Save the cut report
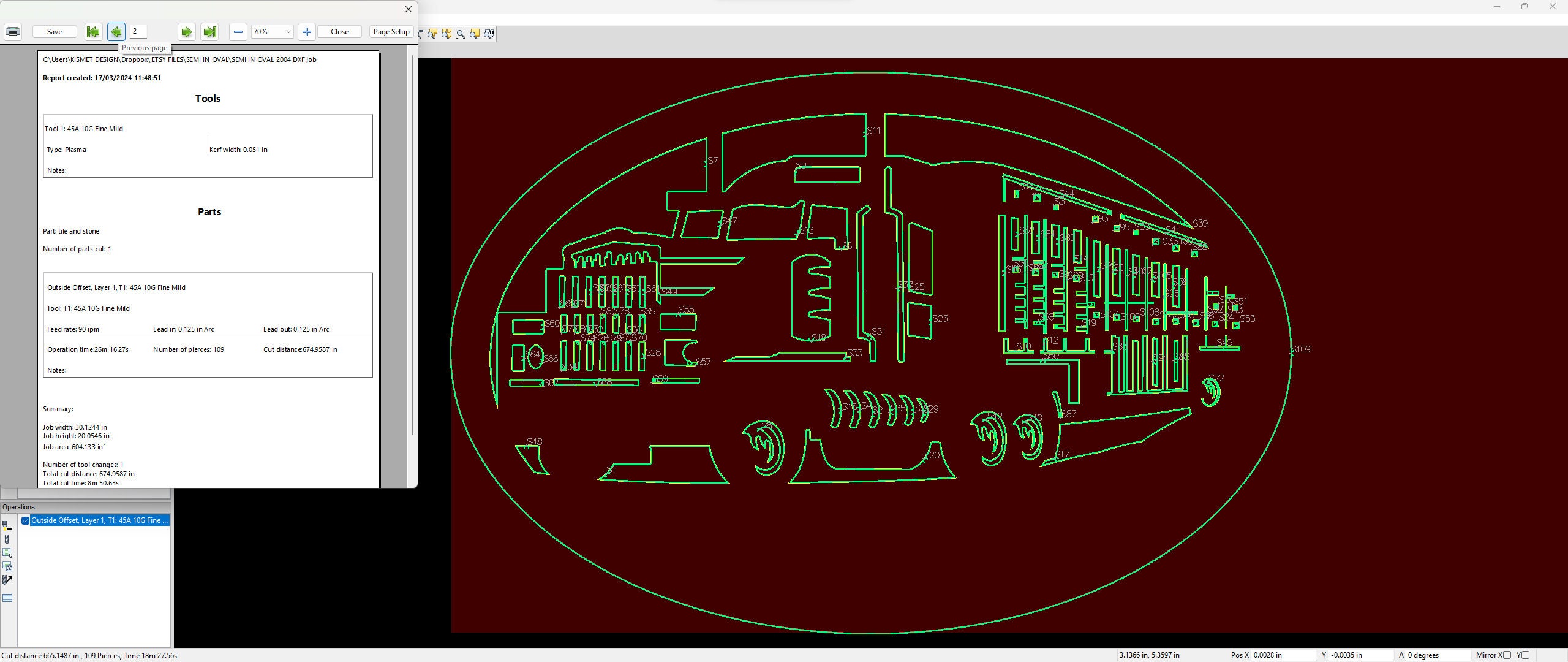 [x=54, y=31]
